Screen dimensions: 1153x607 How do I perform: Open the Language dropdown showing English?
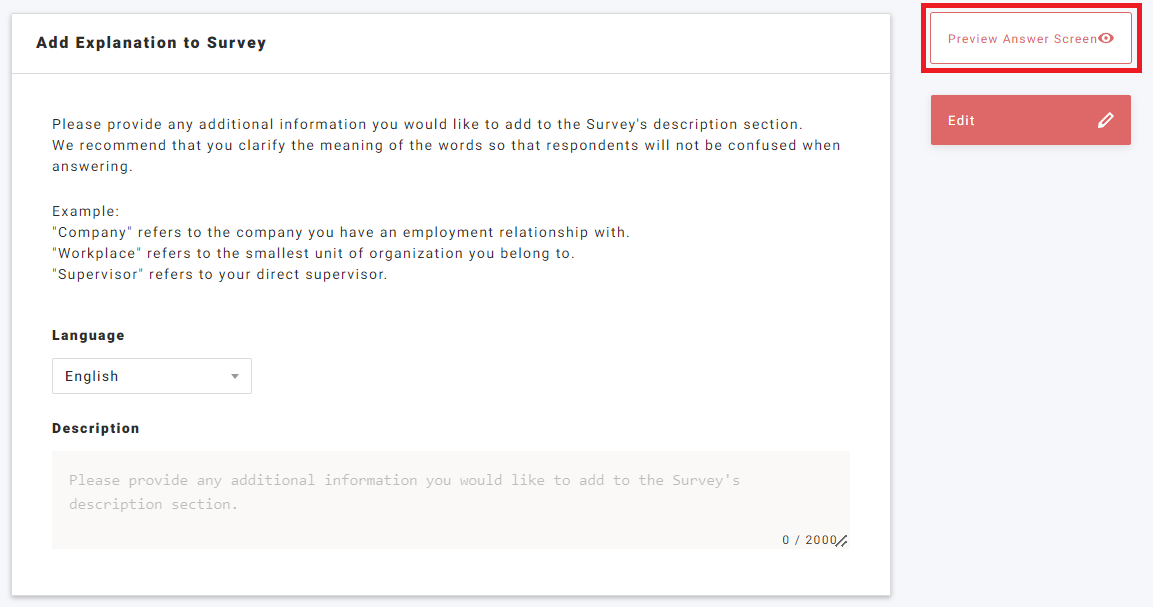pyautogui.click(x=151, y=376)
